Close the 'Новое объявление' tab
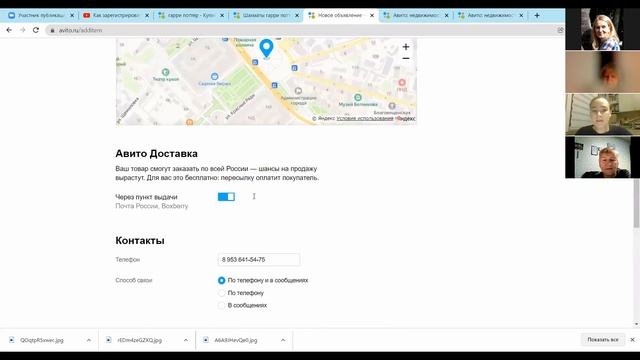640x360 pixels. coord(372,16)
